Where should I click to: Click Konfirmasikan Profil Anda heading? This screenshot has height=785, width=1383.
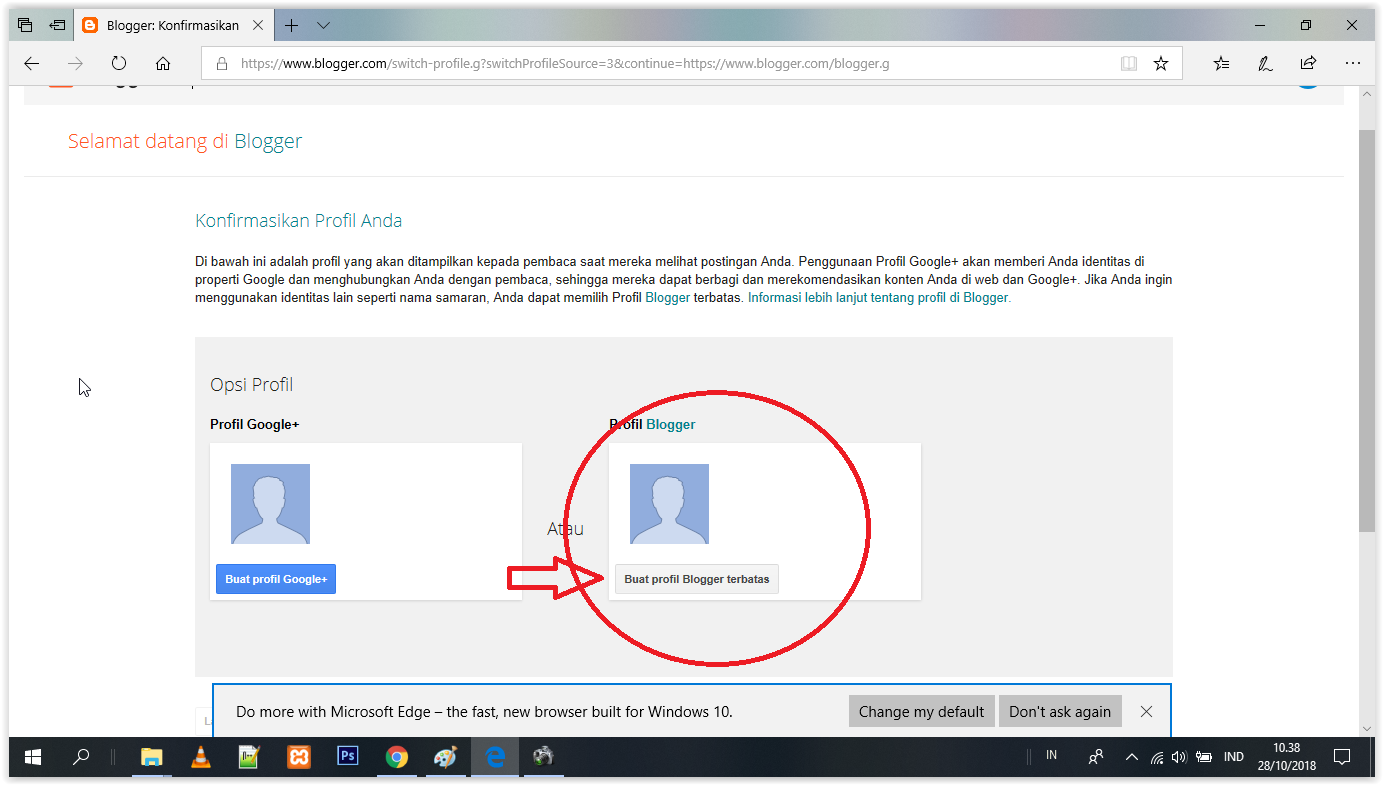(299, 221)
